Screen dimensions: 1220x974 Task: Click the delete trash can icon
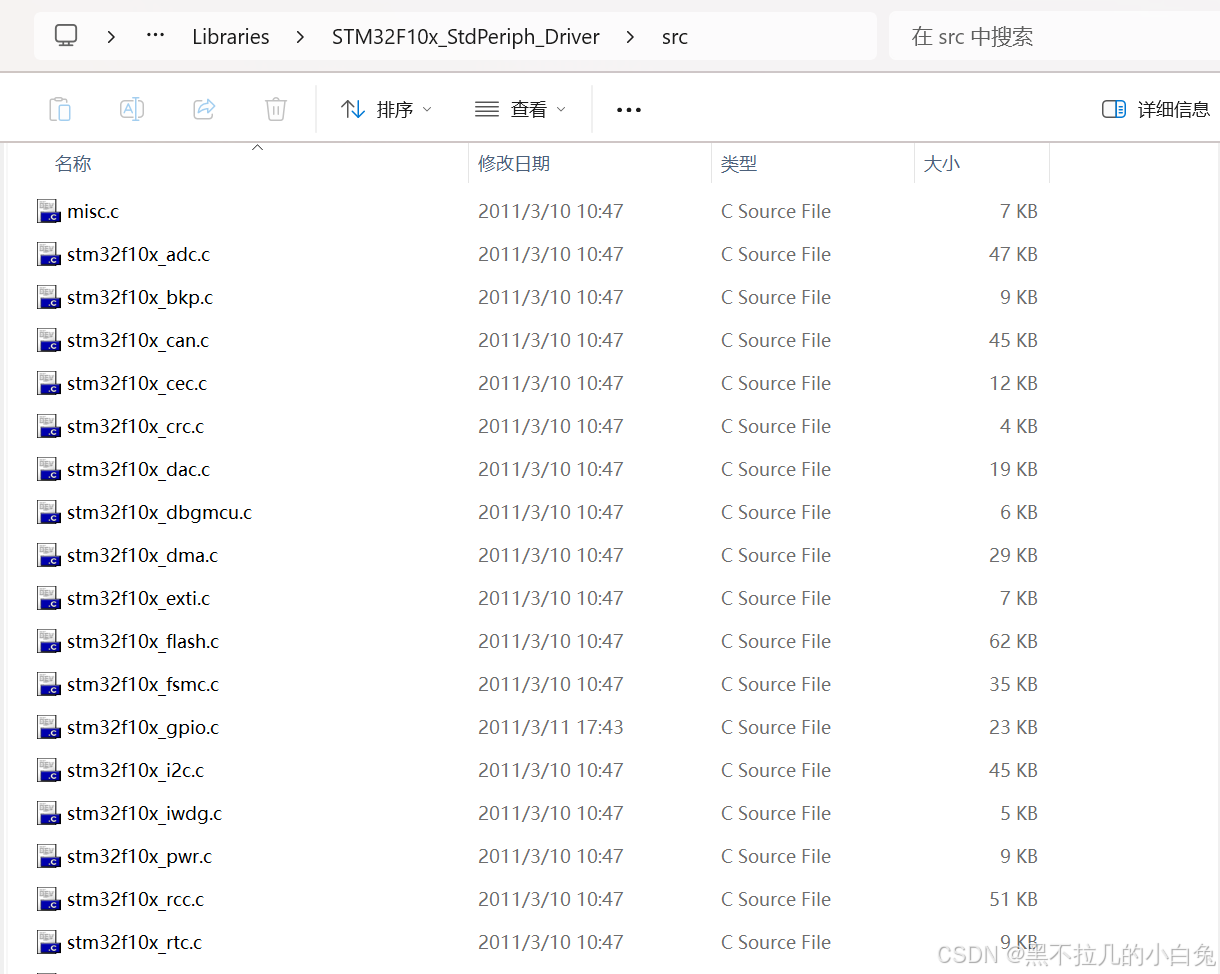click(x=276, y=109)
